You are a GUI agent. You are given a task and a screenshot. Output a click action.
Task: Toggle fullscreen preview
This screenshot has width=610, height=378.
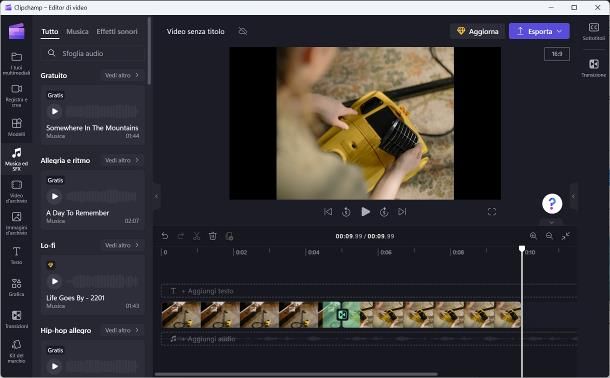click(492, 212)
